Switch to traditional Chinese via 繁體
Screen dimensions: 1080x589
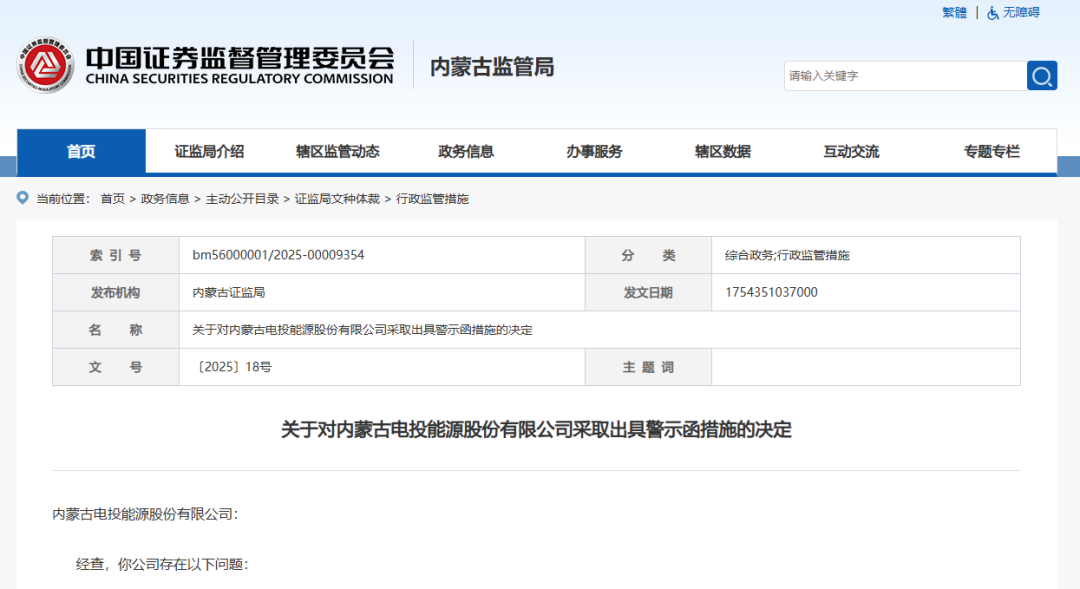click(x=955, y=12)
